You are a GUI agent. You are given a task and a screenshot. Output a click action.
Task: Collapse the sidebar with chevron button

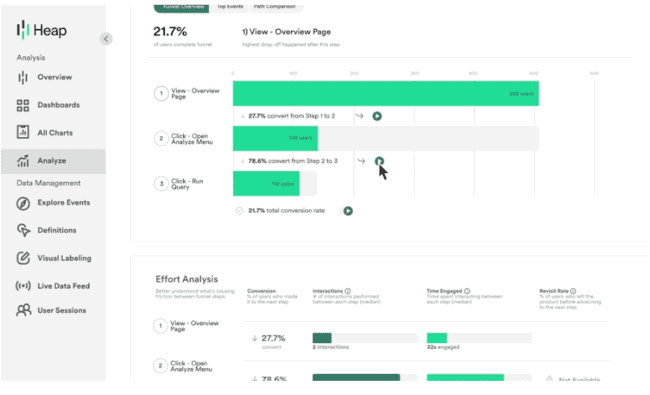click(x=106, y=39)
